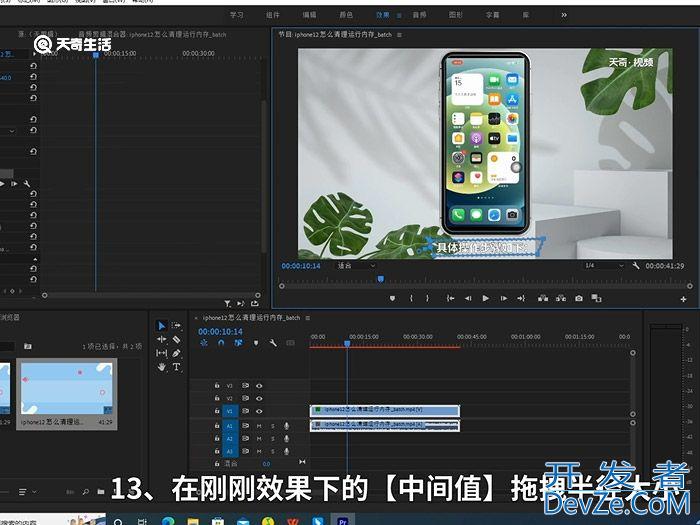Add marker in Program monitor

coord(392,298)
